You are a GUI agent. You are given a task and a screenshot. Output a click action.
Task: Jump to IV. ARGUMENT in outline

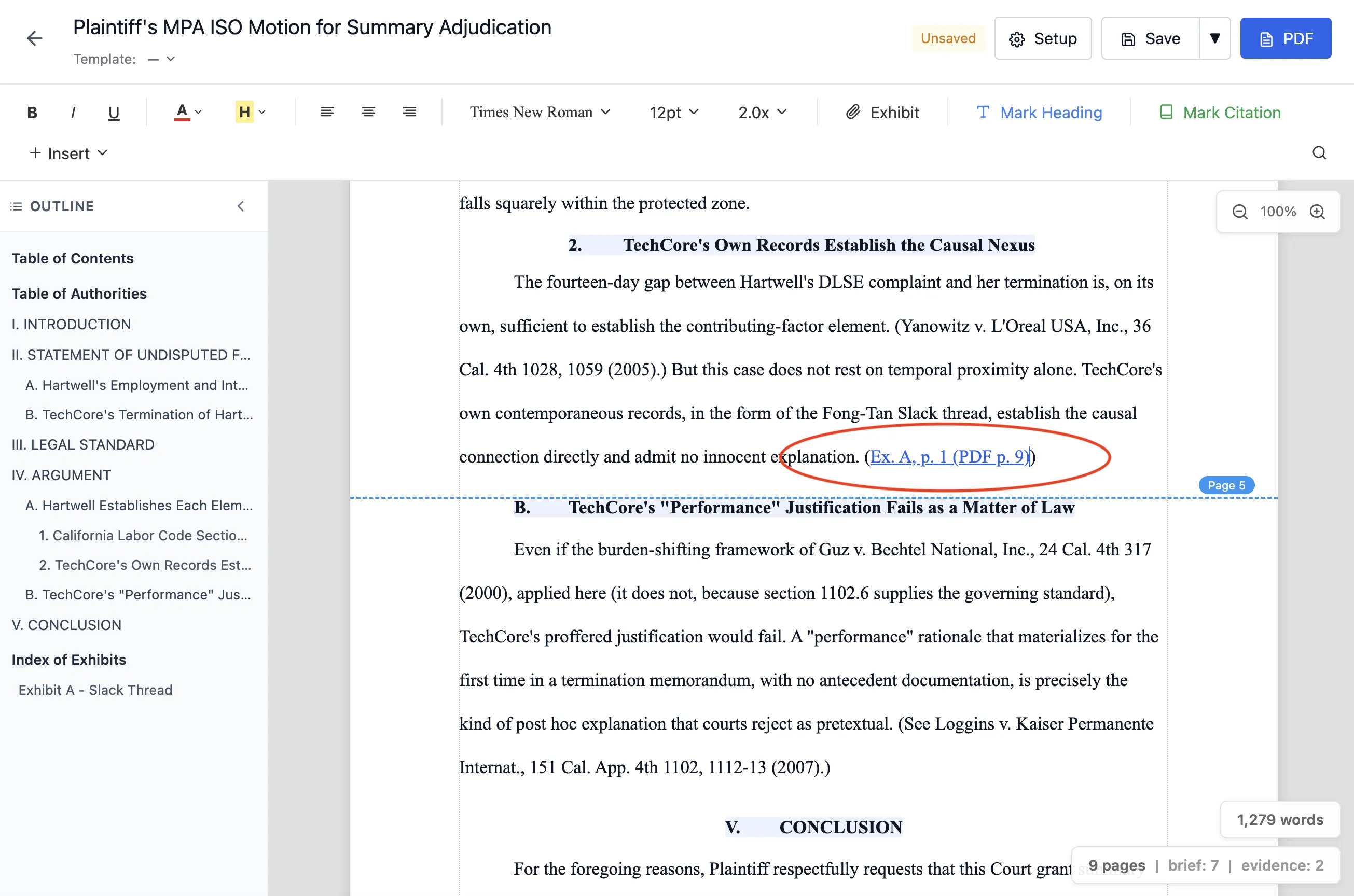(x=61, y=475)
